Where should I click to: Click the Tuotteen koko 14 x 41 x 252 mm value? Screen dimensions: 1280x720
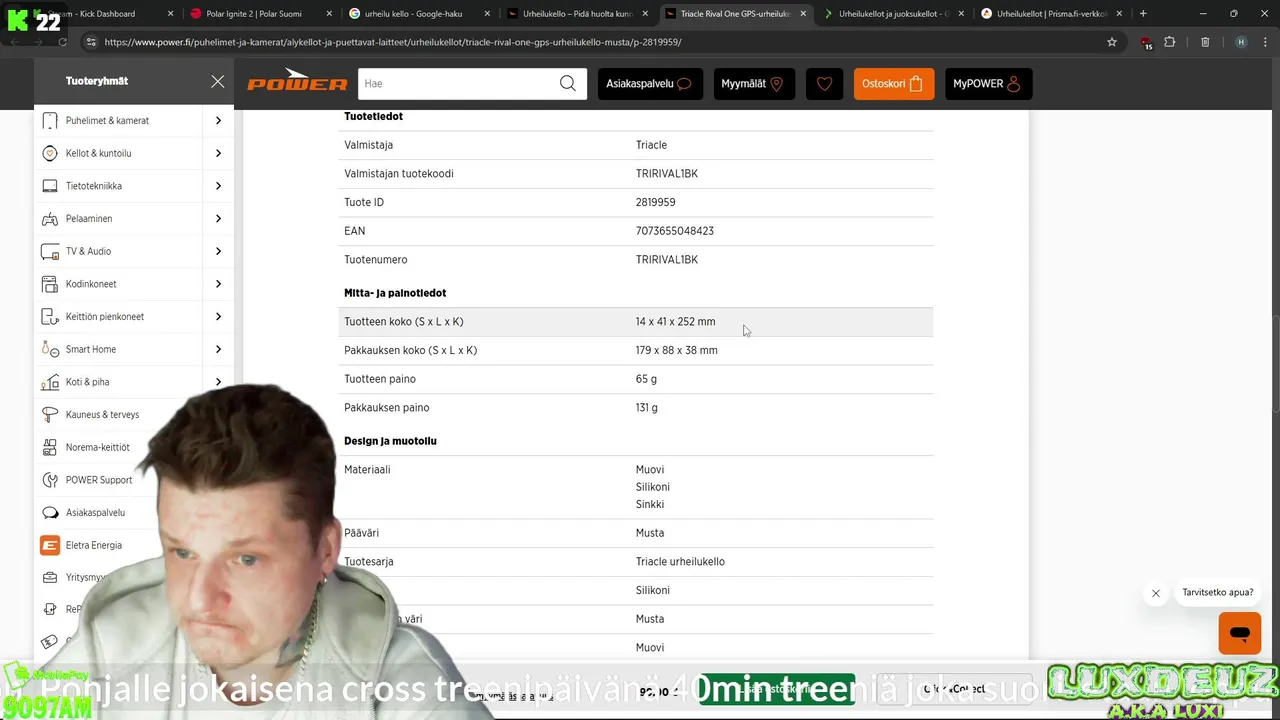tap(676, 322)
